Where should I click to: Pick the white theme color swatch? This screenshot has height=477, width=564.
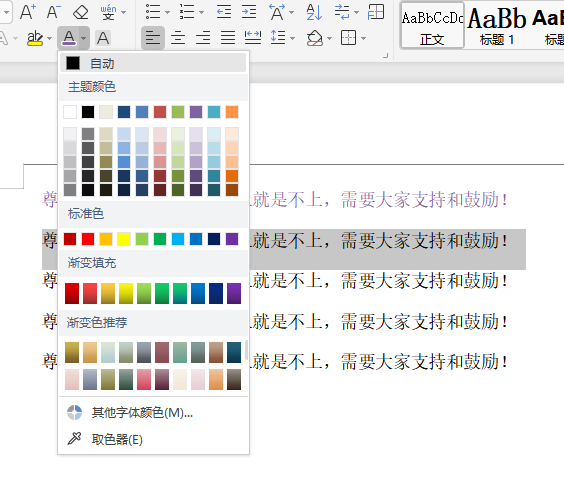click(x=70, y=112)
